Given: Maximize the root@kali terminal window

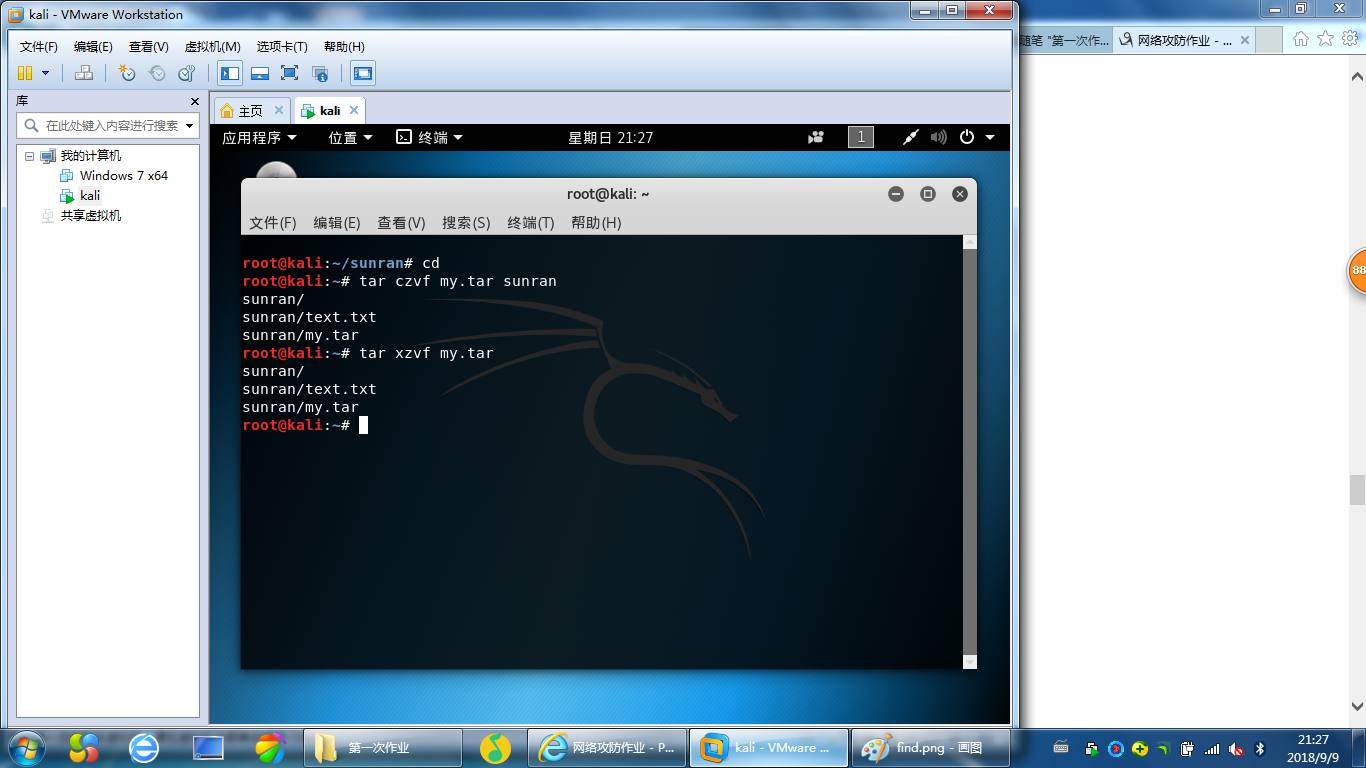Looking at the screenshot, I should click(928, 194).
